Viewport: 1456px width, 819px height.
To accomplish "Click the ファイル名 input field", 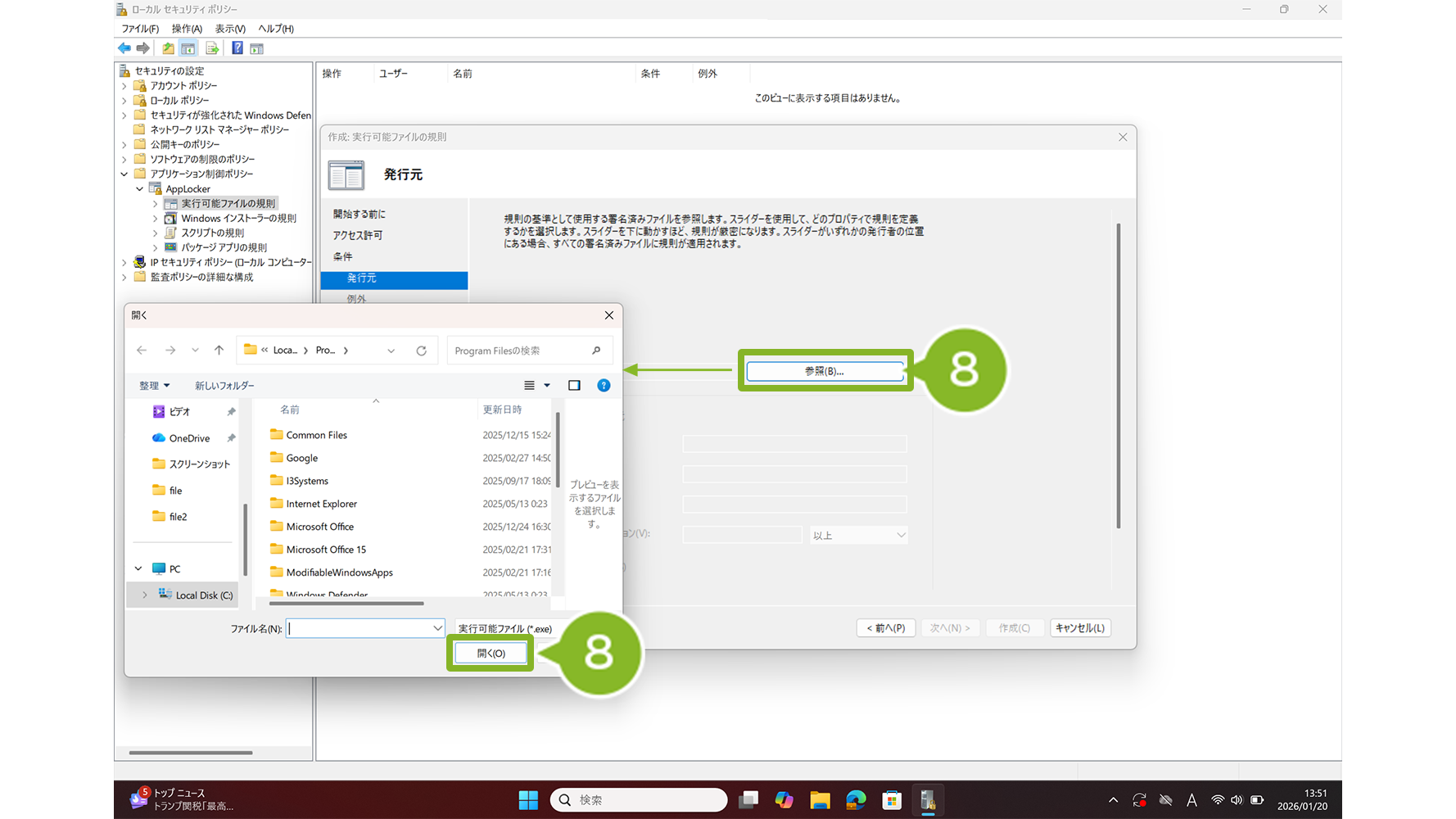I will click(x=359, y=628).
